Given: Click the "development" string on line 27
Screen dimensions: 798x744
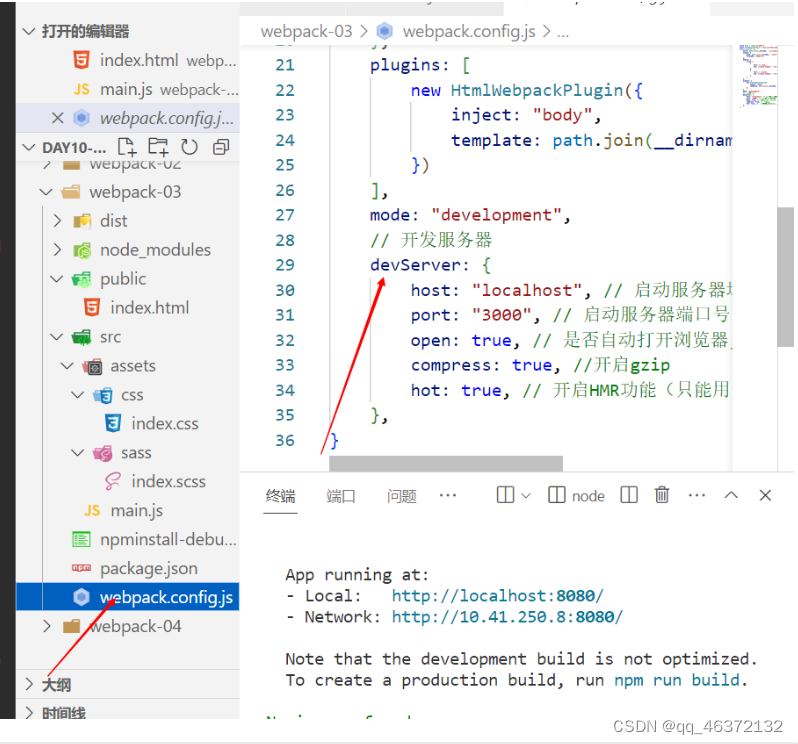Looking at the screenshot, I should pyautogui.click(x=496, y=215).
